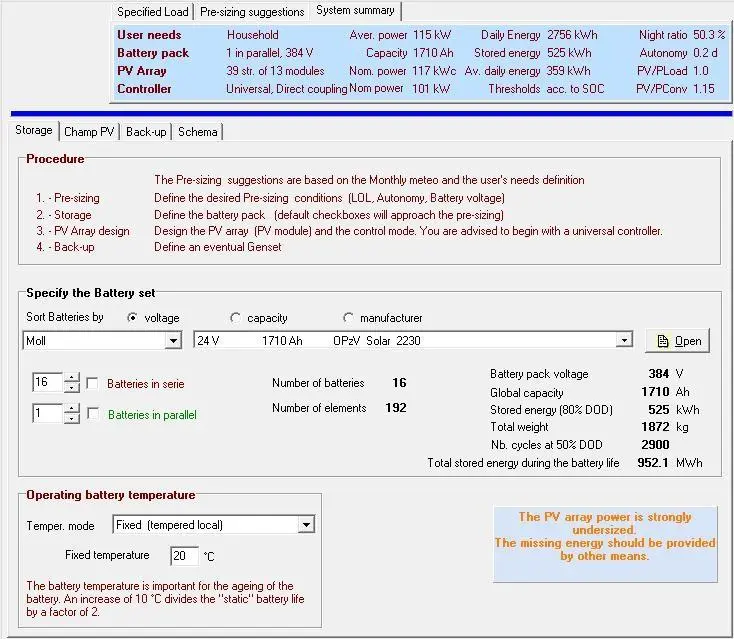Click the Fixed temperature input field

(x=183, y=556)
